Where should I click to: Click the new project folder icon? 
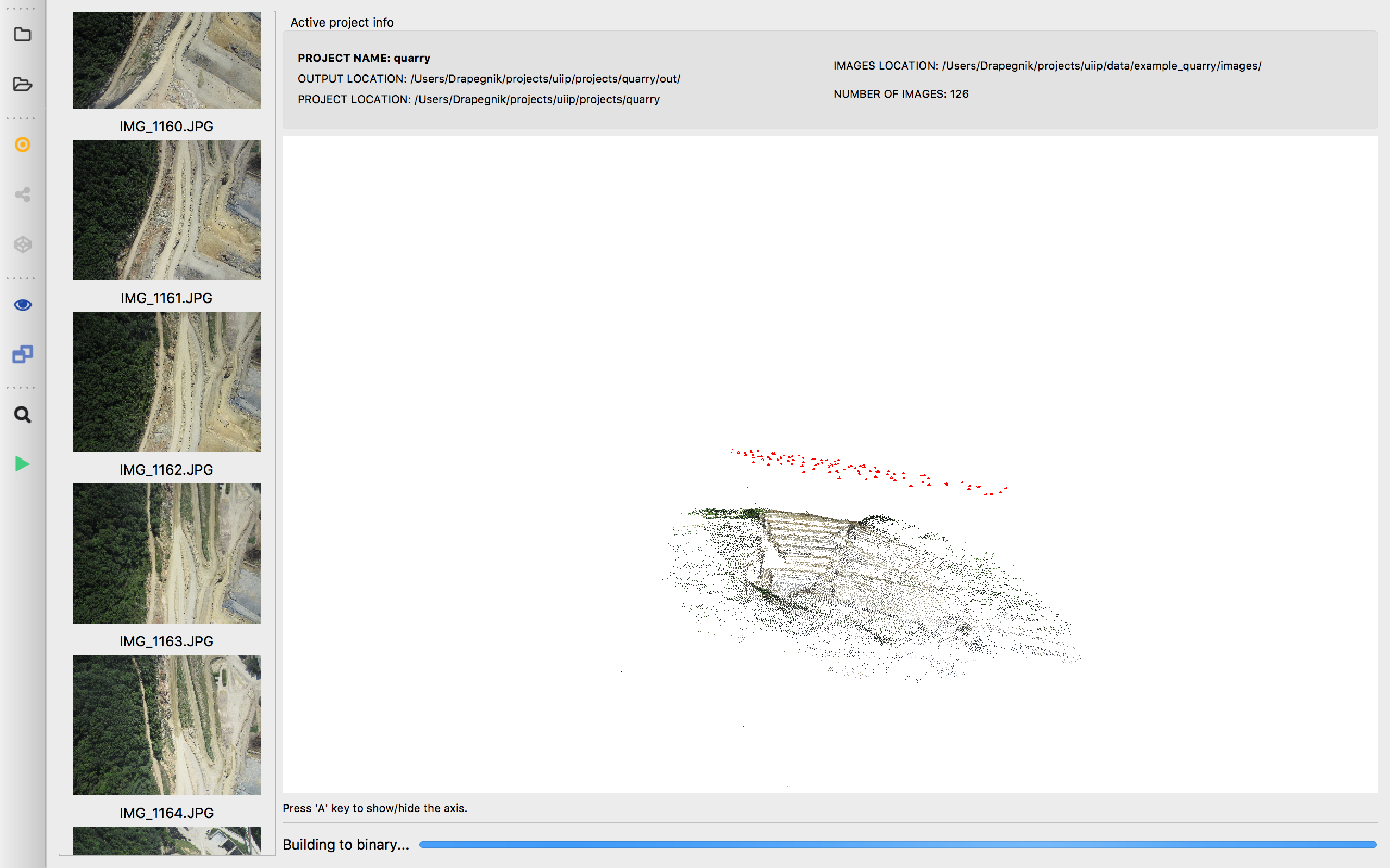tap(22, 34)
